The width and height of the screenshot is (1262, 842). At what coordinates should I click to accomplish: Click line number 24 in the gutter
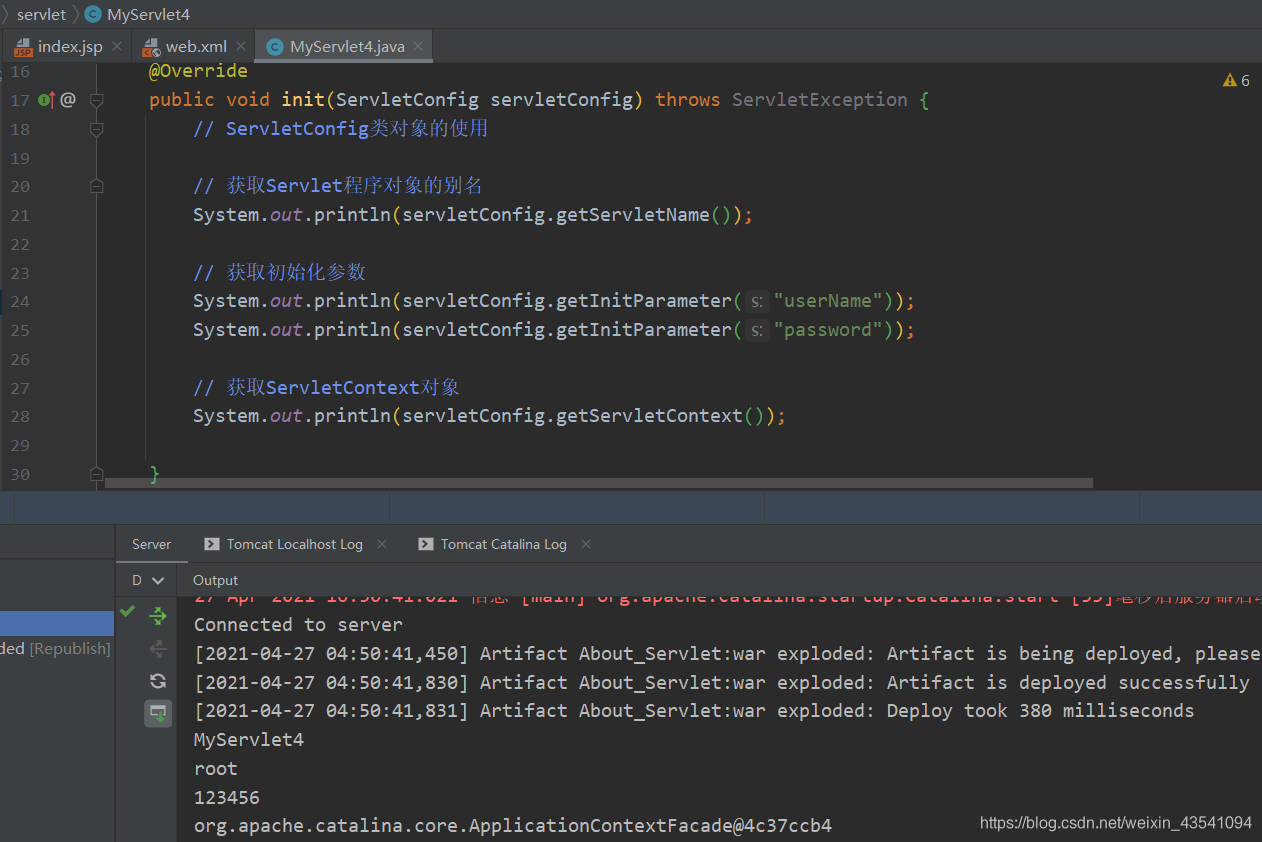point(20,301)
